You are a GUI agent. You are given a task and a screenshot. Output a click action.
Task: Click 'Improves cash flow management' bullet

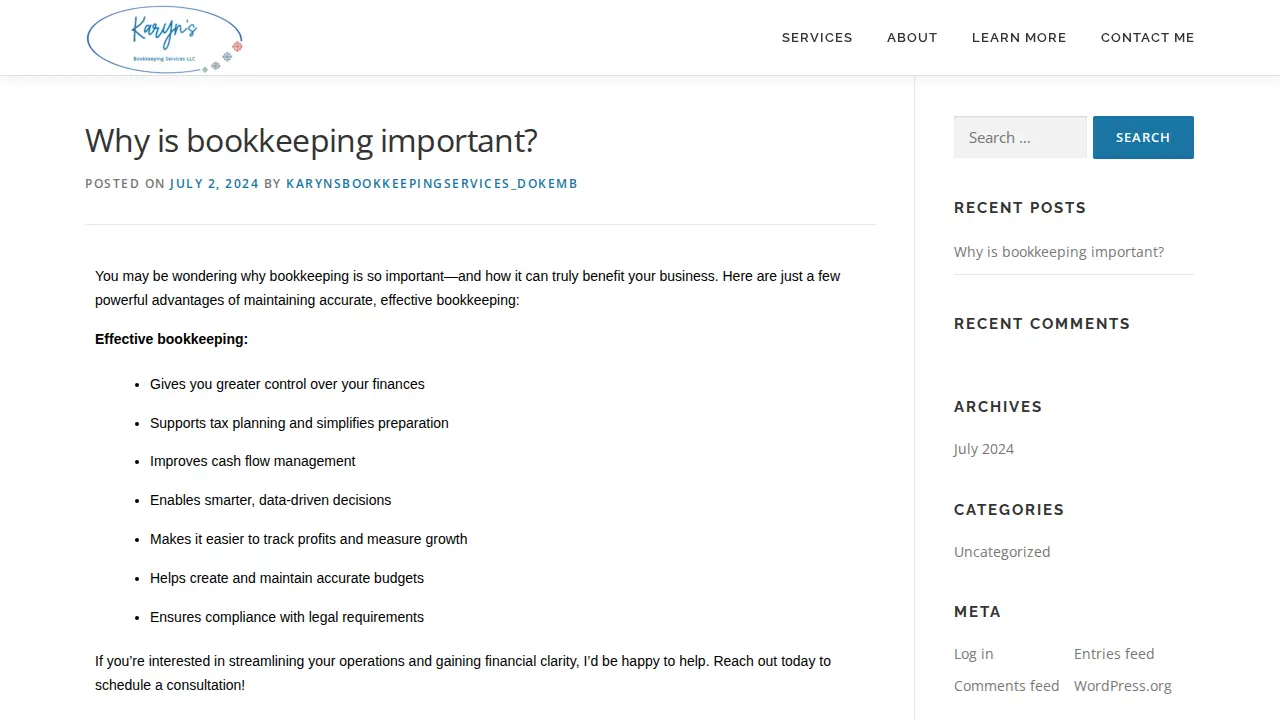pos(253,461)
